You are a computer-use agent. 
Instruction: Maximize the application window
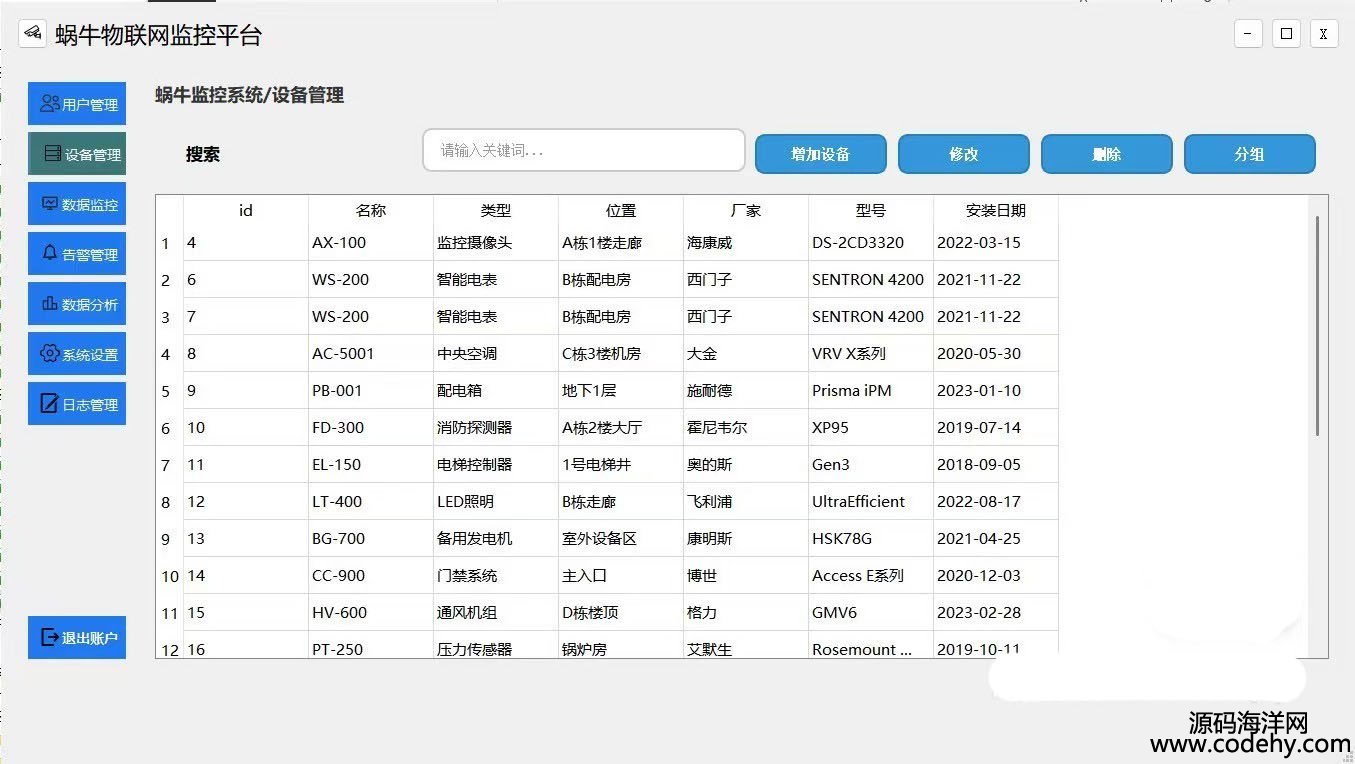1286,34
